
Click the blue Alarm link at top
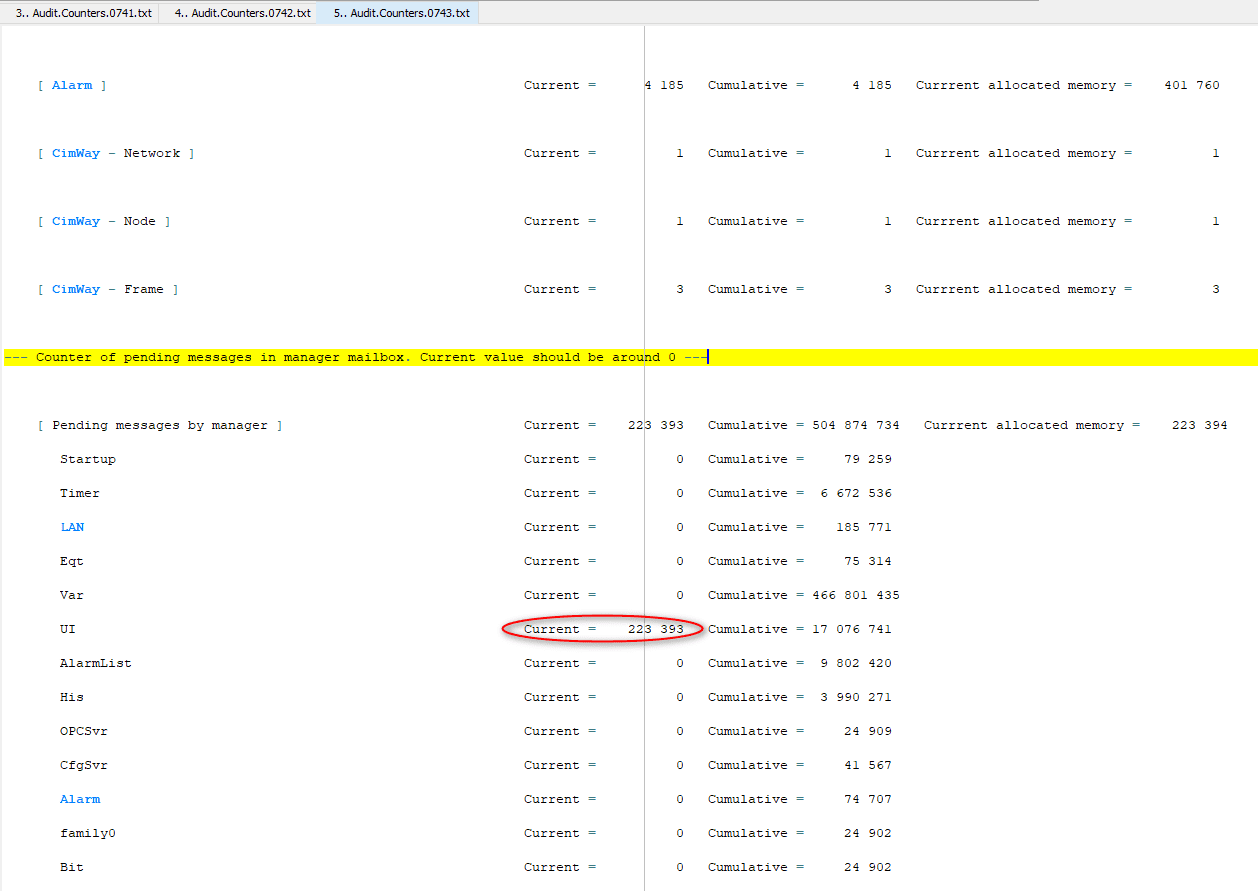(72, 85)
